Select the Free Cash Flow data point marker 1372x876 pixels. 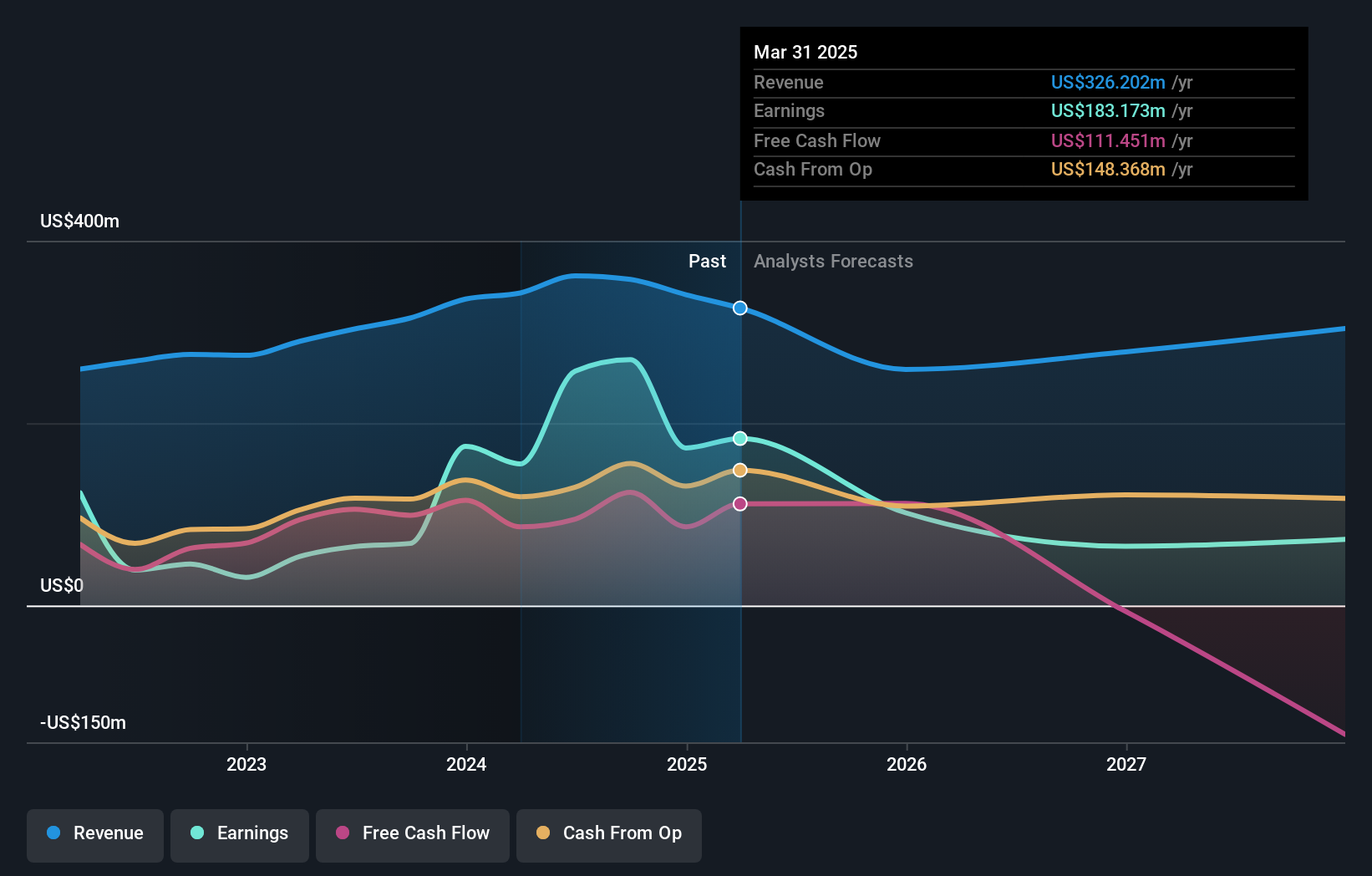click(x=740, y=504)
